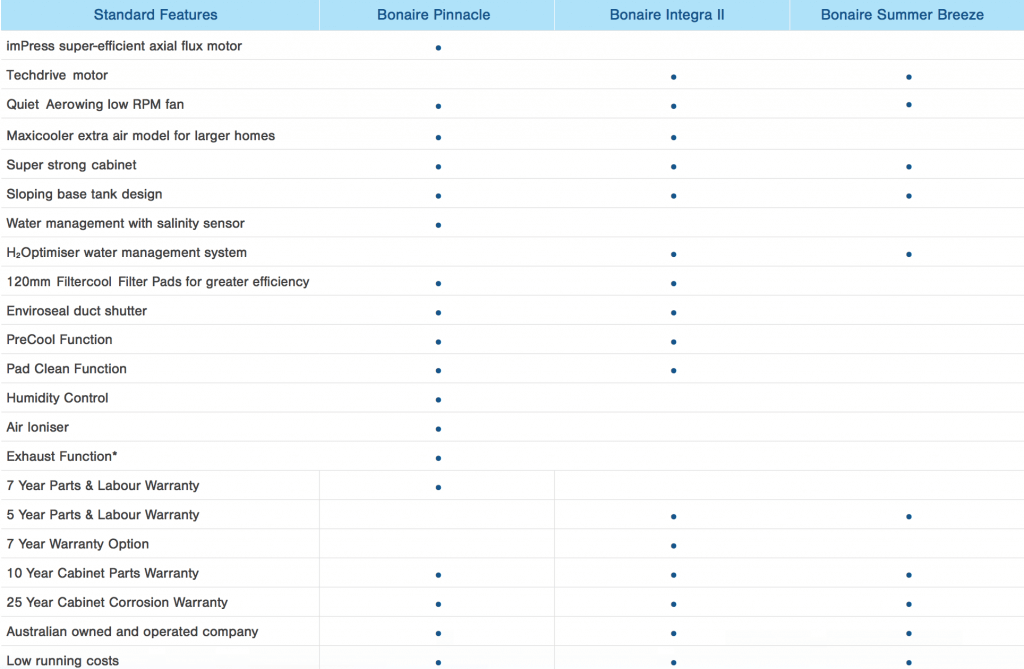
Task: Click the Enviroseal duct shutter label
Action: tap(77, 311)
